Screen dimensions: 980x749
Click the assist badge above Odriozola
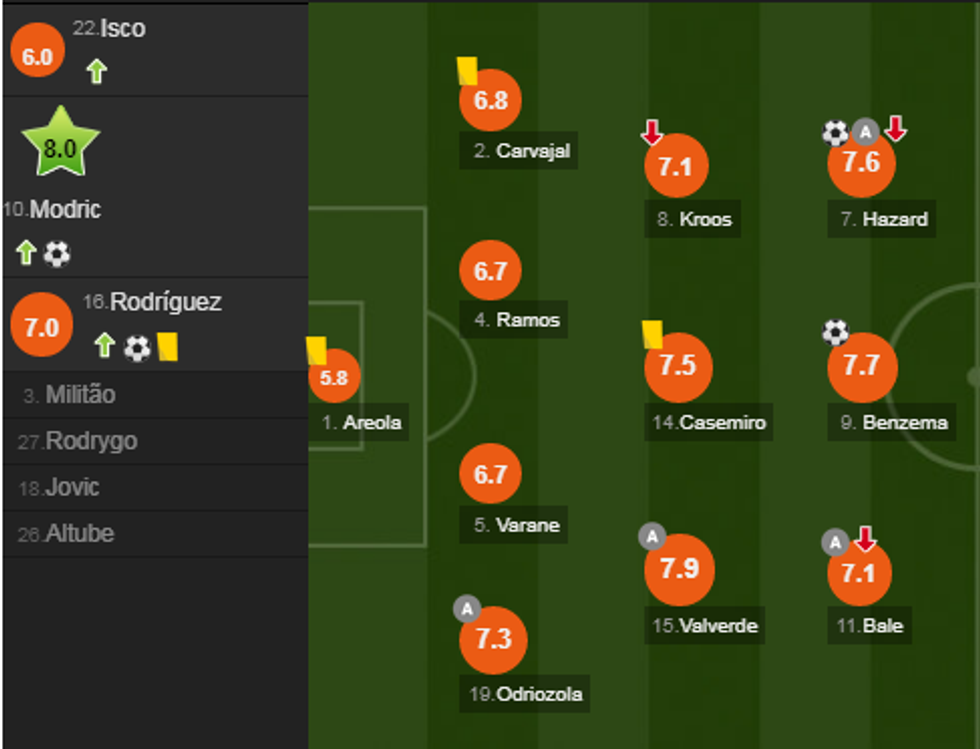tap(467, 607)
